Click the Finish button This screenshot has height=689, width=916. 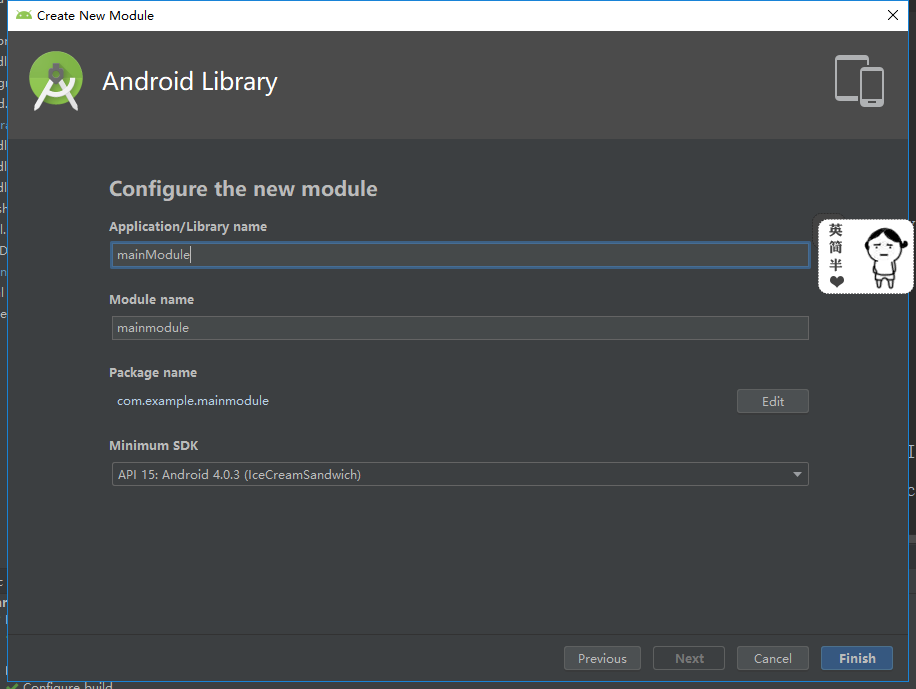[856, 658]
